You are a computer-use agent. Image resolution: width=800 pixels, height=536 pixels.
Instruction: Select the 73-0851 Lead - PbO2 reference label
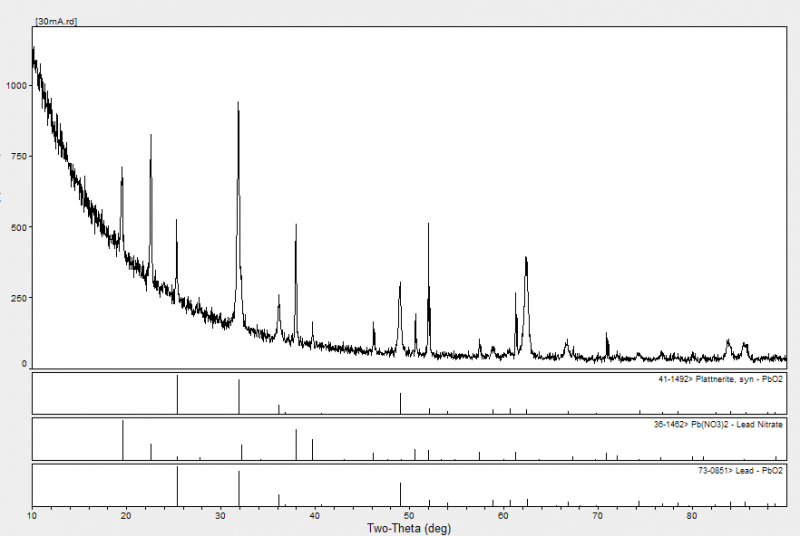click(740, 470)
